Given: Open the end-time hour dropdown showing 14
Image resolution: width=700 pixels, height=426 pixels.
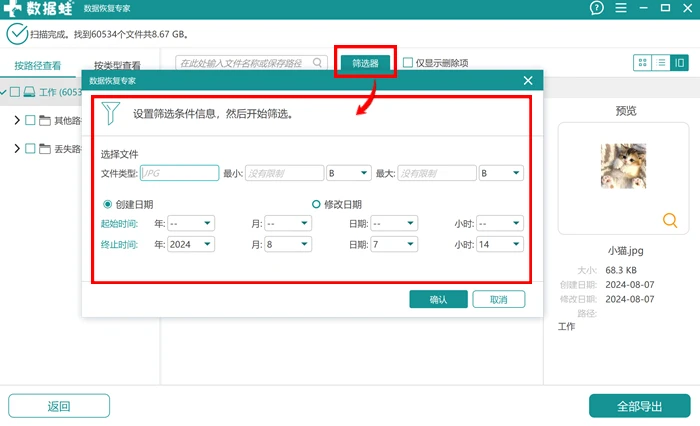Looking at the screenshot, I should 500,244.
